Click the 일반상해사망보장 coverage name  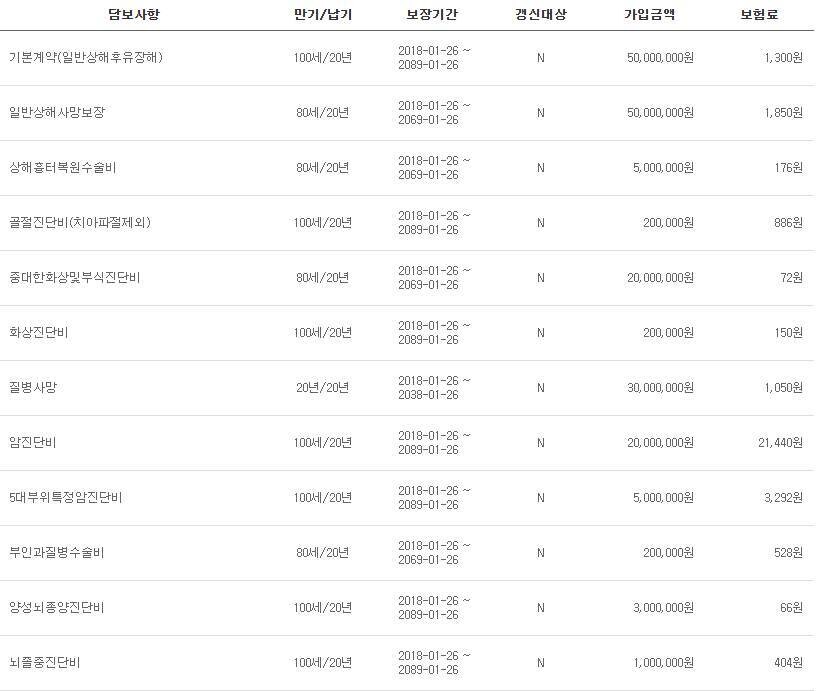(57, 113)
